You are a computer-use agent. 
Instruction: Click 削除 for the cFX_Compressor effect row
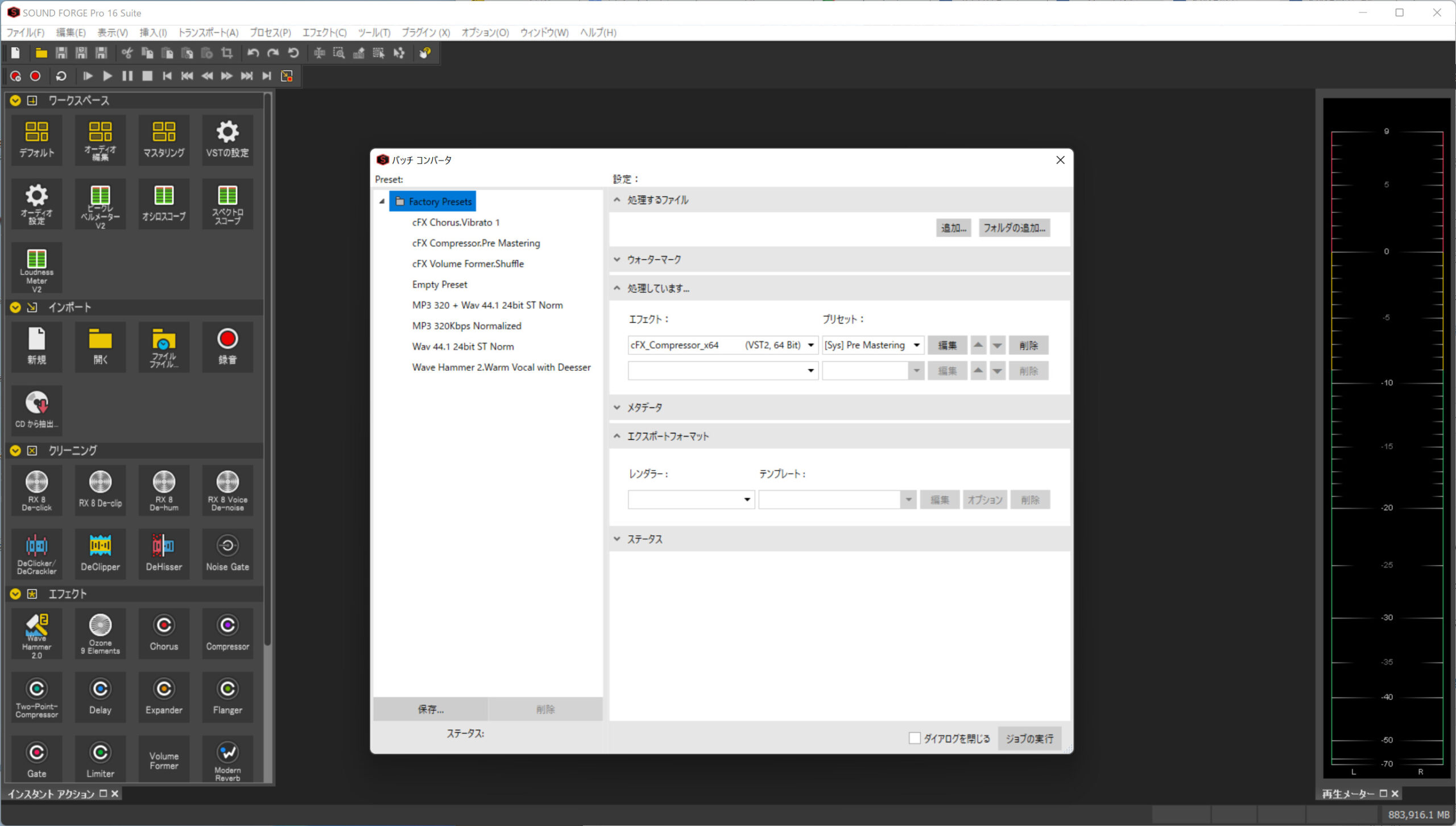(1028, 345)
